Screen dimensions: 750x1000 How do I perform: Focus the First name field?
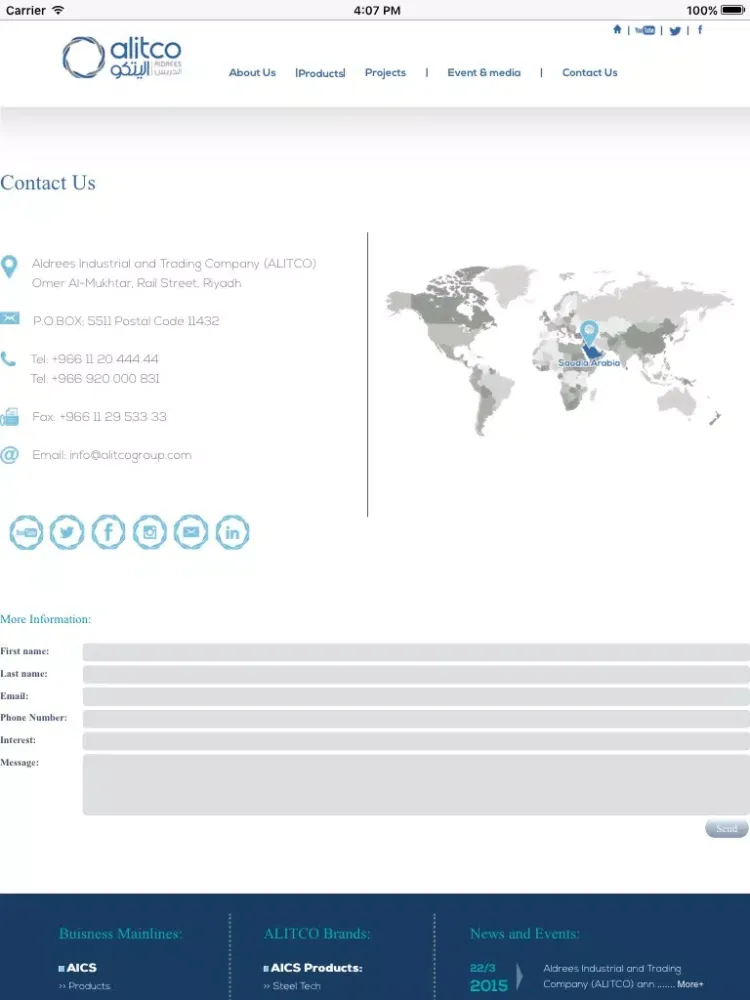[x=416, y=652]
